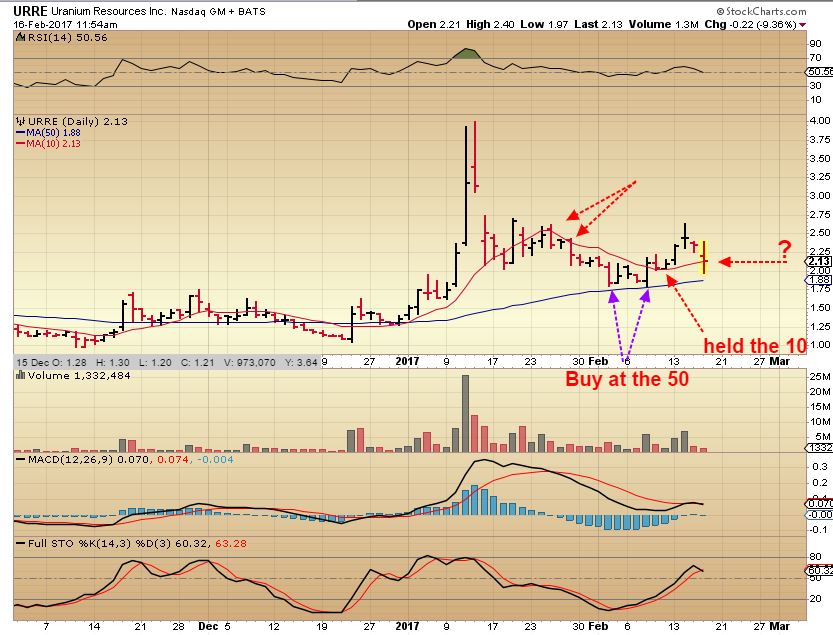Click the 16-Feb-2017 11:54am timestamp
The width and height of the screenshot is (833, 635).
tap(65, 24)
